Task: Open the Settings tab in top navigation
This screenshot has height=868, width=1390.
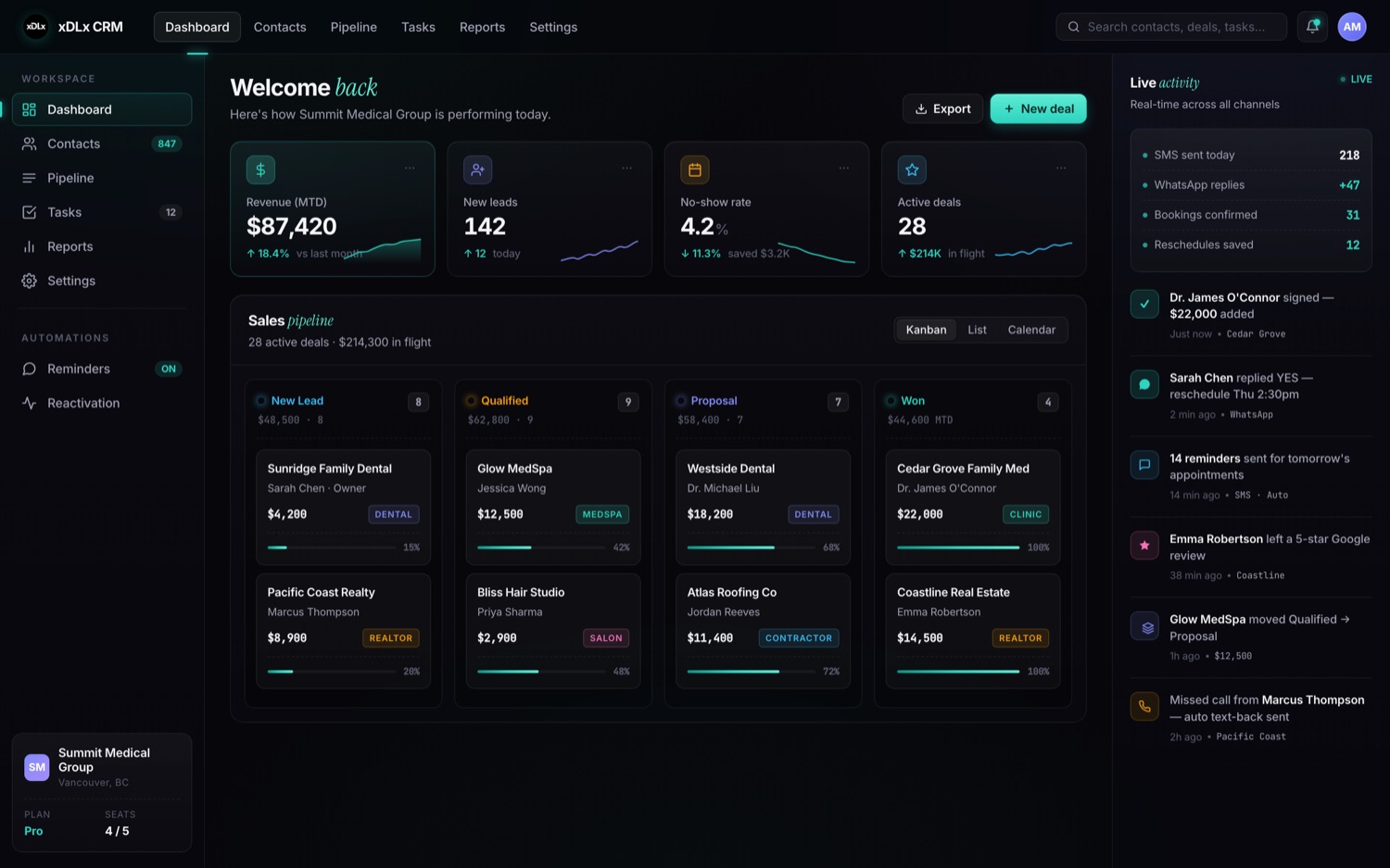Action: point(553,27)
